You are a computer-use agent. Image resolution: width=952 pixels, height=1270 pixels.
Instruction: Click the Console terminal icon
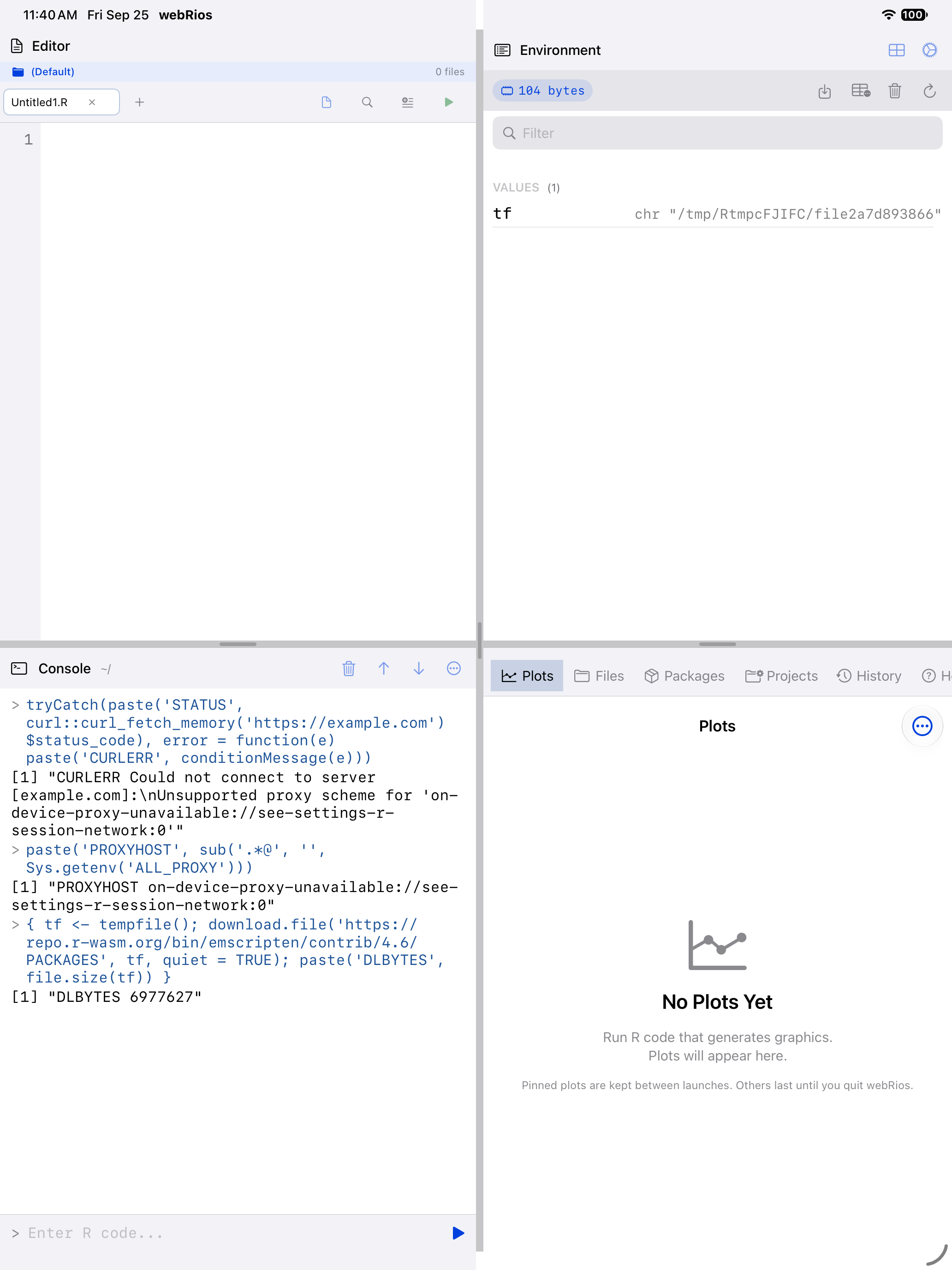coord(19,668)
